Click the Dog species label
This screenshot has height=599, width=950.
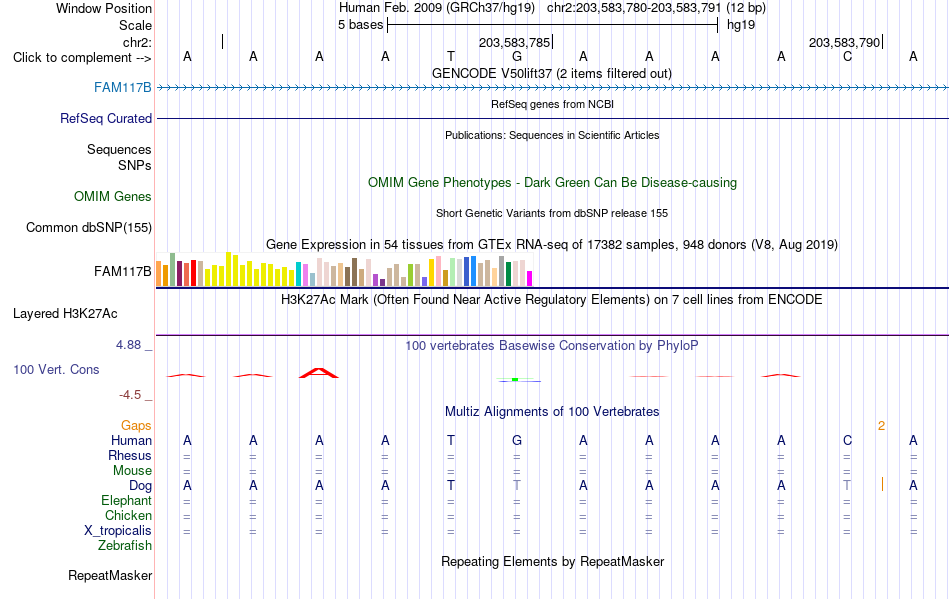click(140, 485)
